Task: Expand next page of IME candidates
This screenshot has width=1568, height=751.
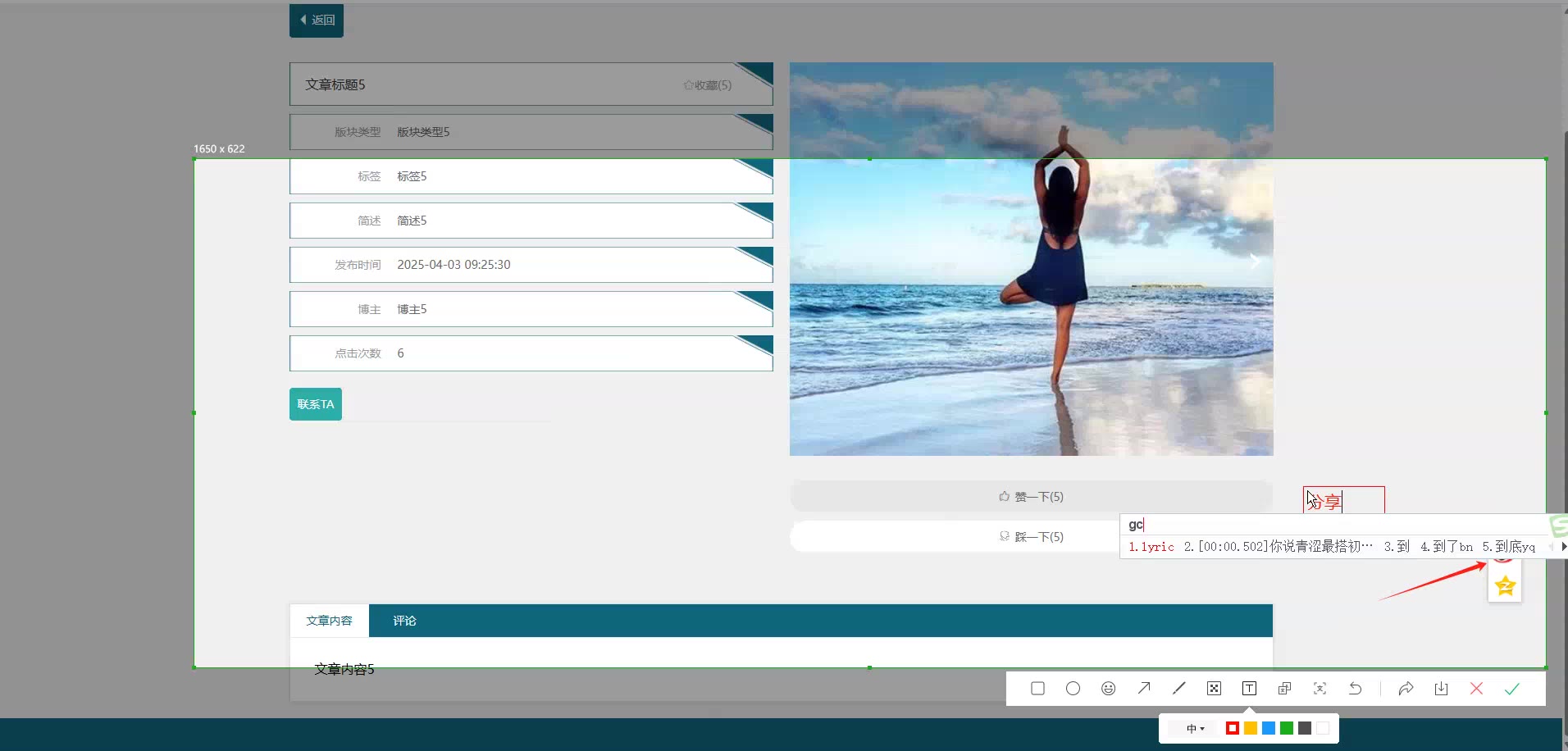Action: tap(1563, 547)
